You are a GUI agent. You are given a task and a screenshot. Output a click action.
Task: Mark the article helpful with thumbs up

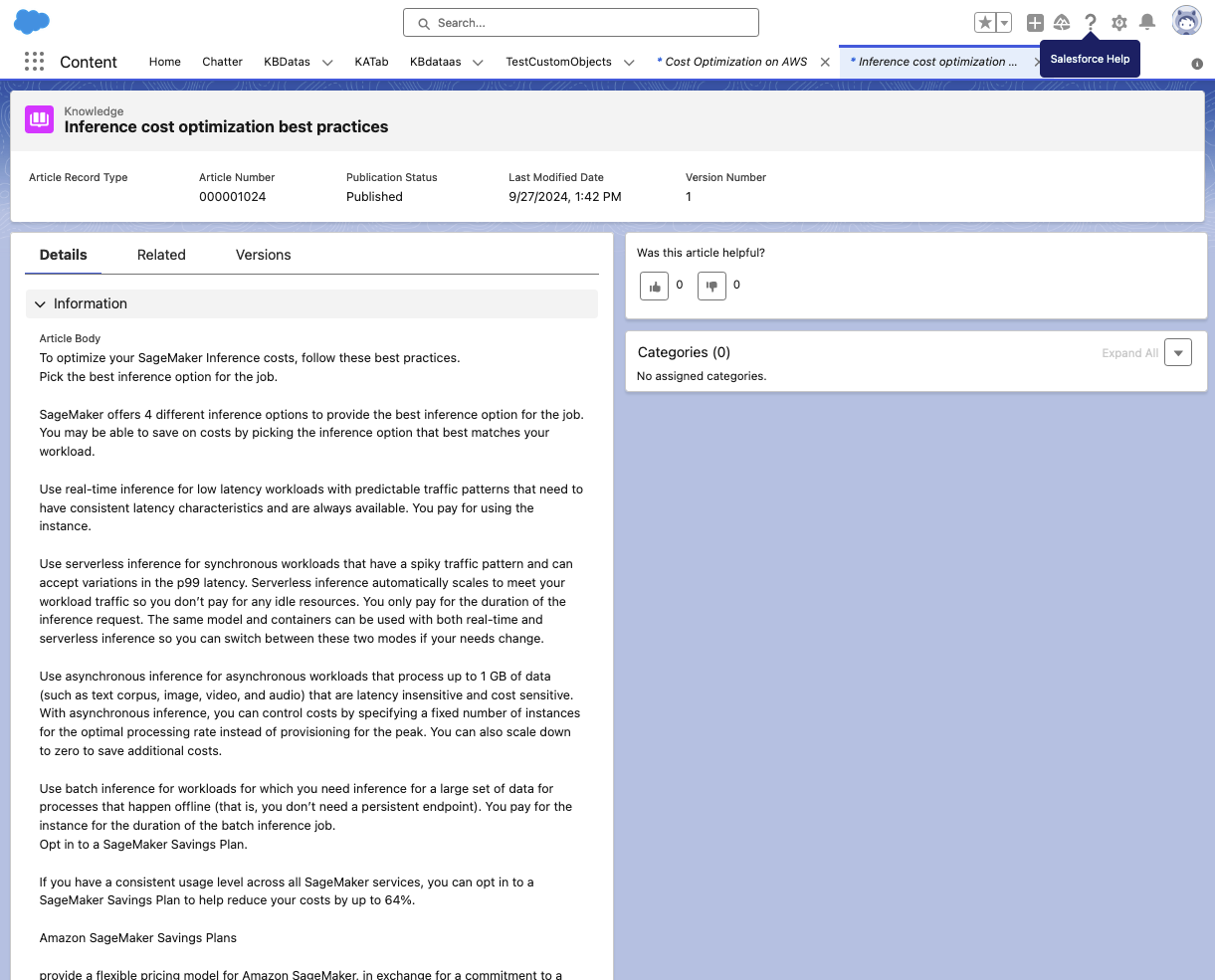click(x=654, y=286)
